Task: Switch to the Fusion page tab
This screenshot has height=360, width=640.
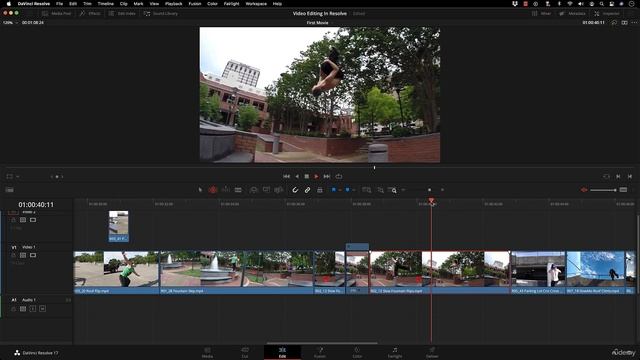Action: (320, 353)
